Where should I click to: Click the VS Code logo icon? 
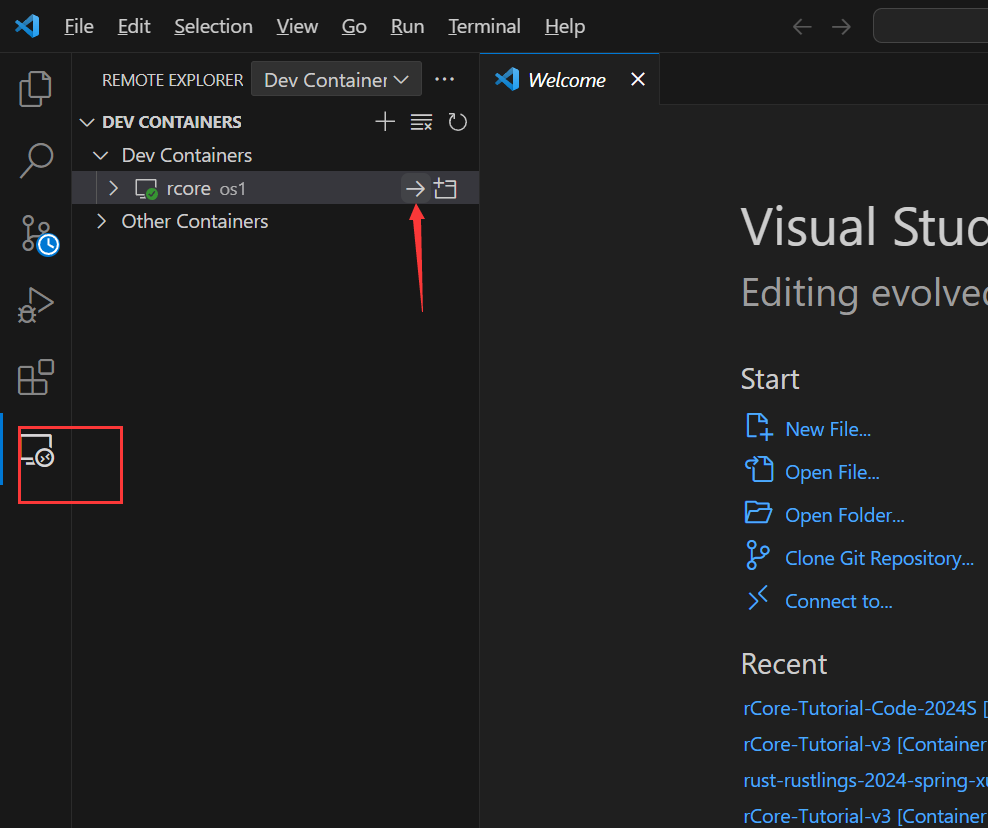coord(27,26)
